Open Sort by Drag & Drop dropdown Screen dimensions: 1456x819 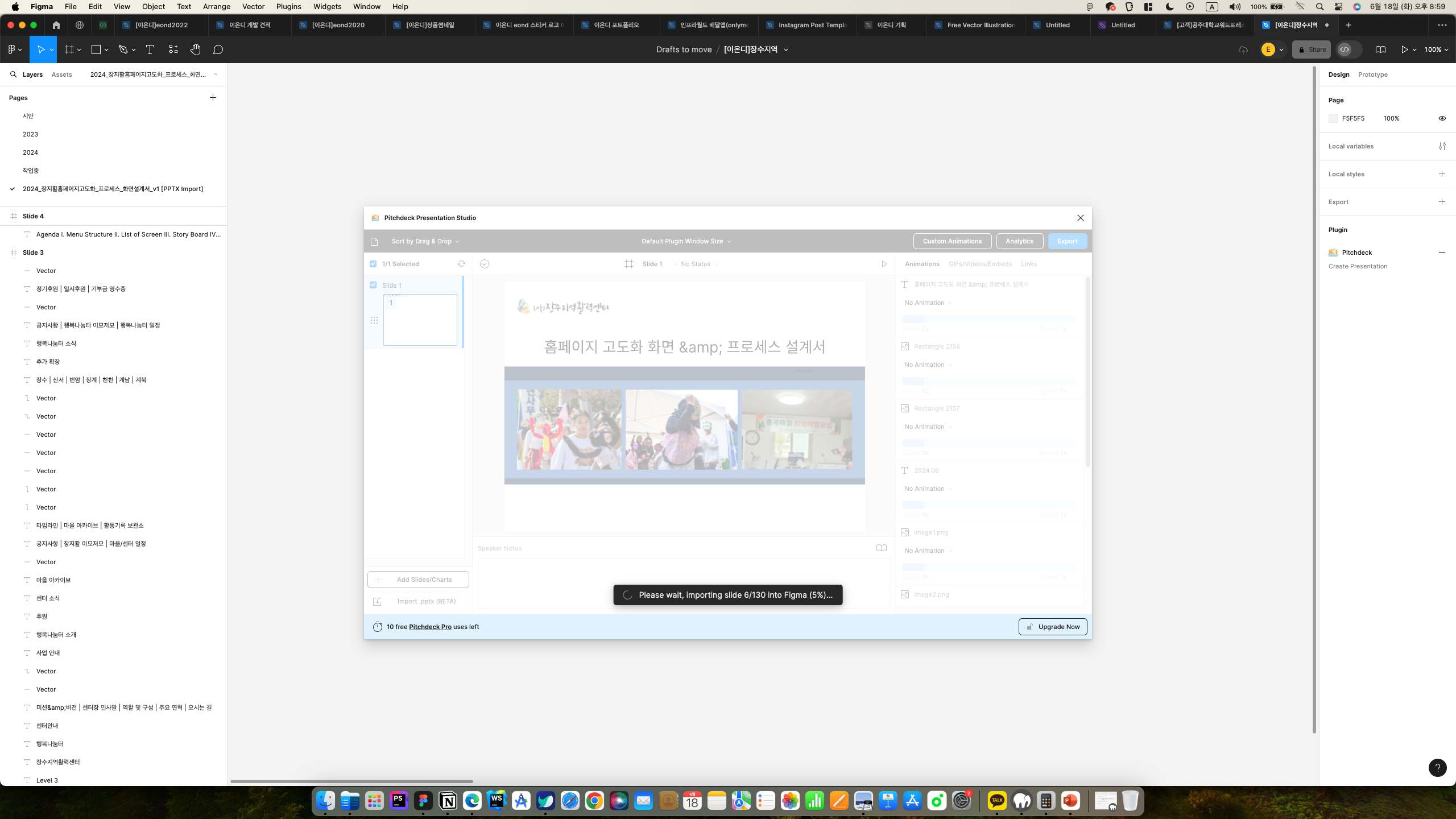[x=425, y=241]
